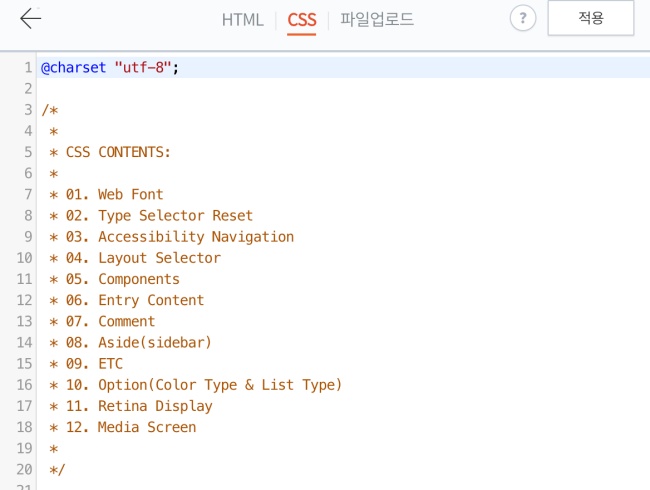Screen dimensions: 650x490
Task: Click "04. Layout Selector" line
Action: tap(135, 258)
